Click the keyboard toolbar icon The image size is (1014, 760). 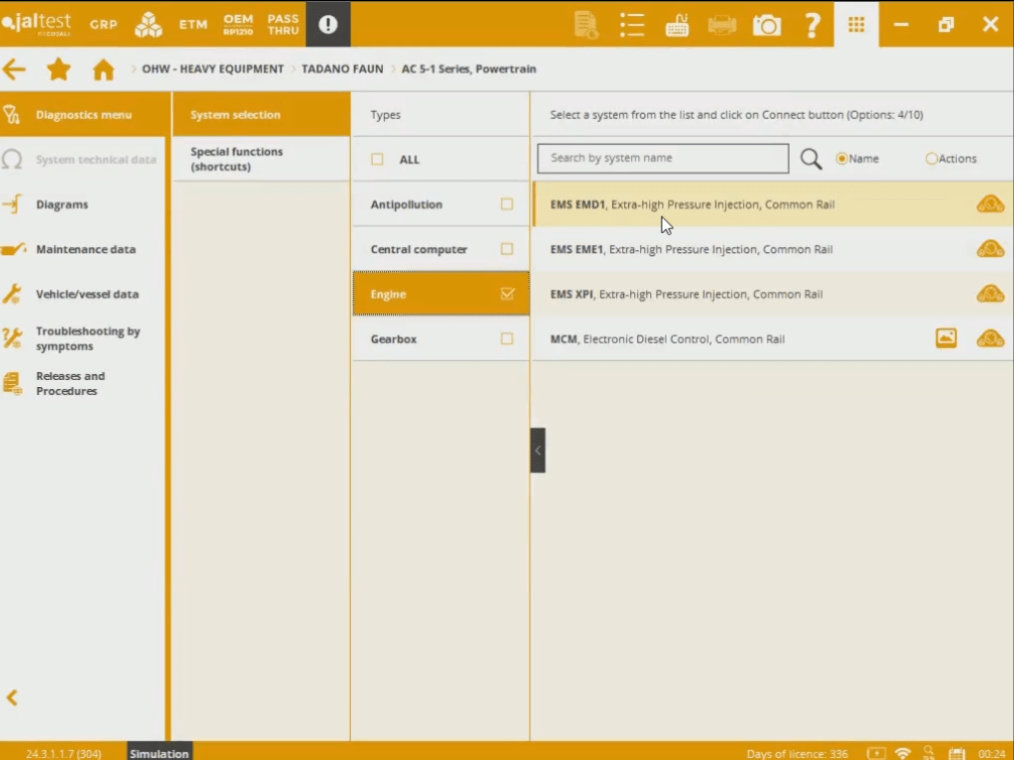point(677,26)
